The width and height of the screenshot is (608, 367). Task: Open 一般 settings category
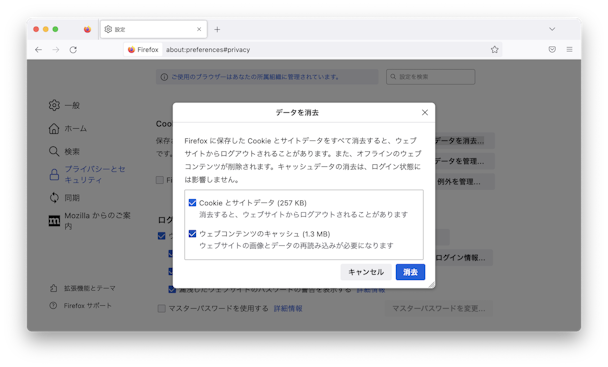pos(64,105)
